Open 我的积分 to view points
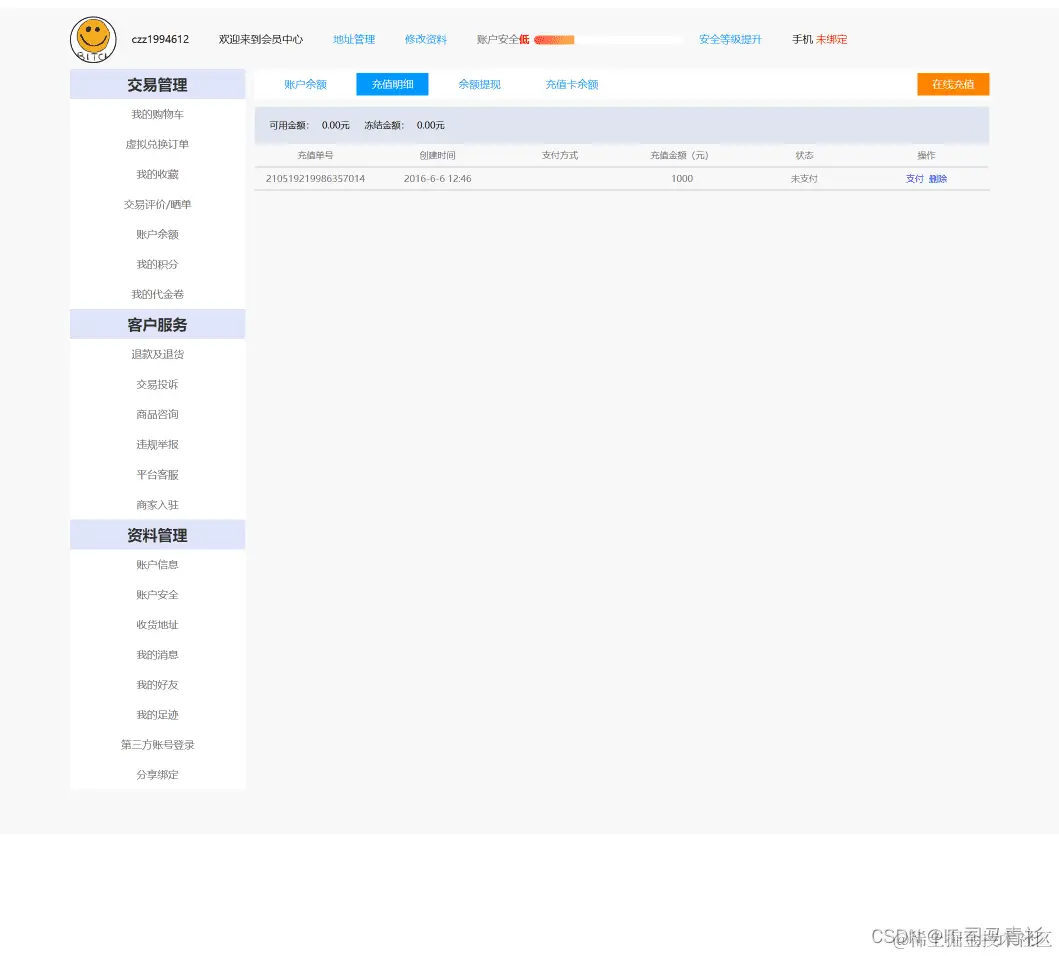This screenshot has width=1059, height=956. point(156,264)
